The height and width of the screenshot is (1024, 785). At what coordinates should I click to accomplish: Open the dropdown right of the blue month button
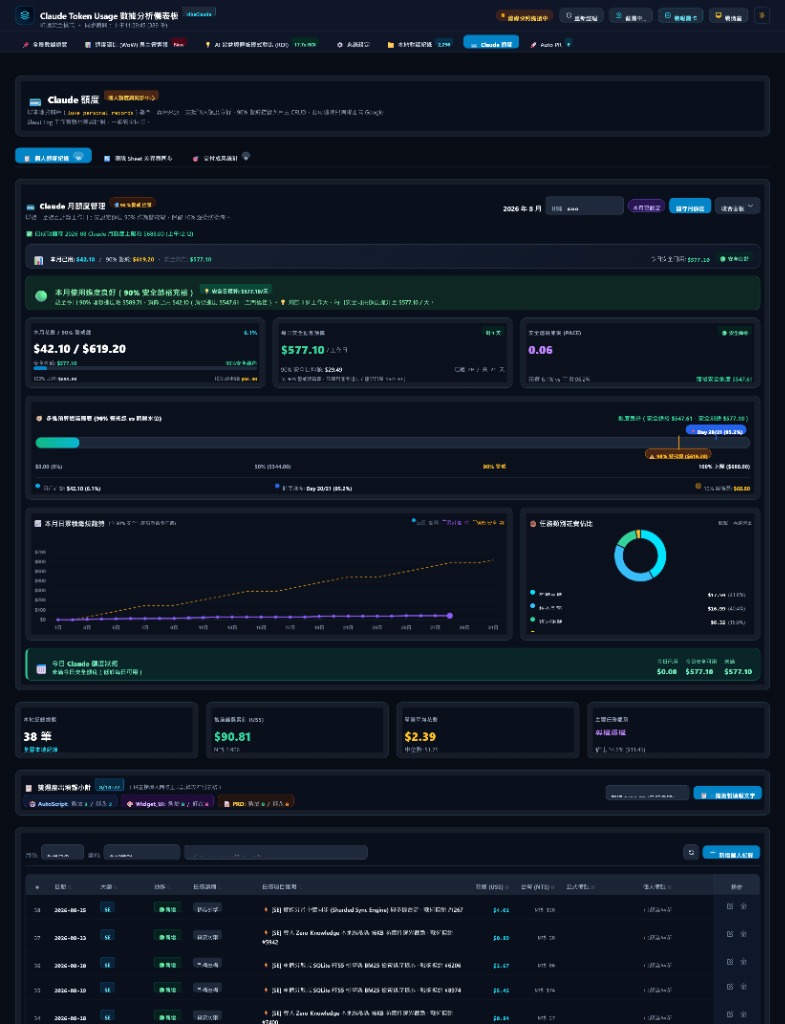coord(737,207)
